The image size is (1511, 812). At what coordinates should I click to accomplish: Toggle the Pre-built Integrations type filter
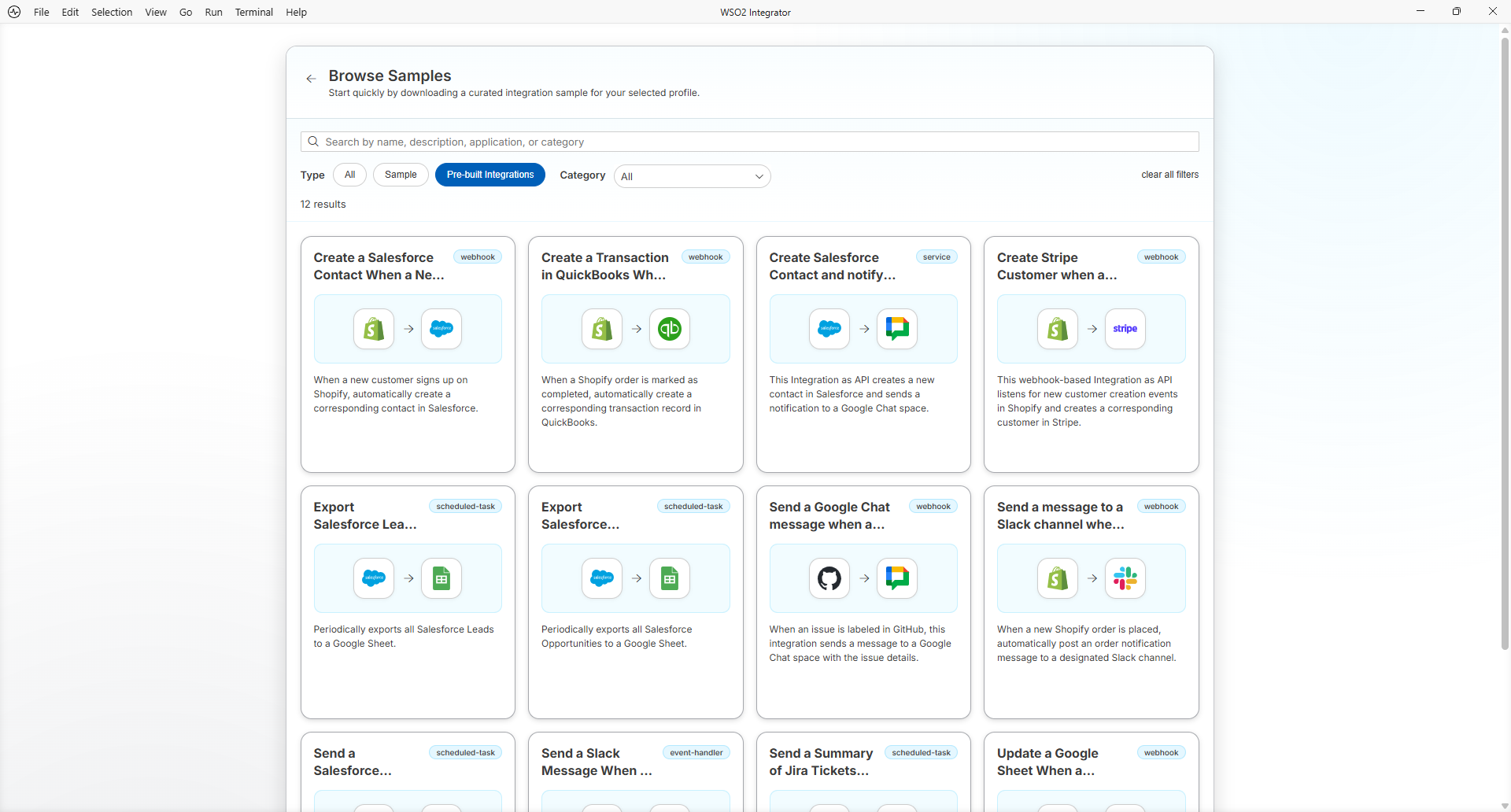pos(490,175)
